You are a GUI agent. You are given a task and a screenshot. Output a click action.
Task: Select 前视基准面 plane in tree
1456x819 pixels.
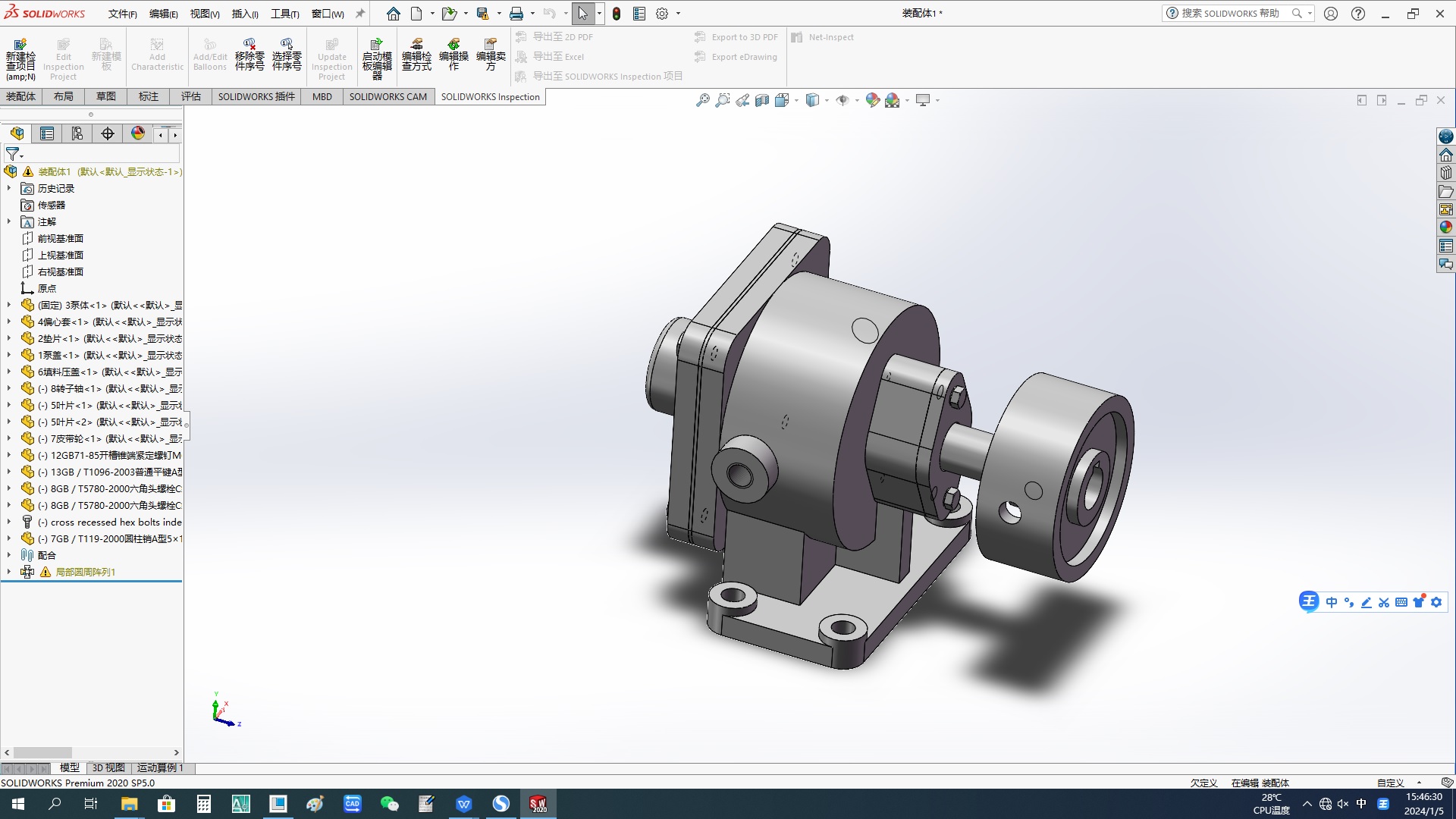click(x=61, y=238)
